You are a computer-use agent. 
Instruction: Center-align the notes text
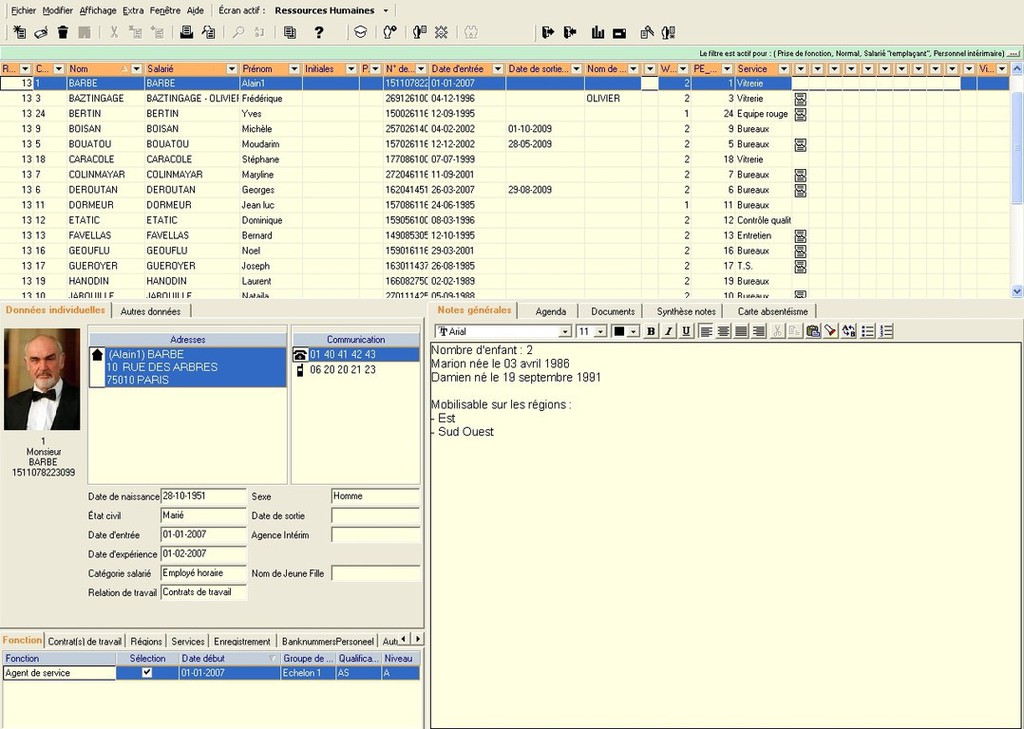724,331
